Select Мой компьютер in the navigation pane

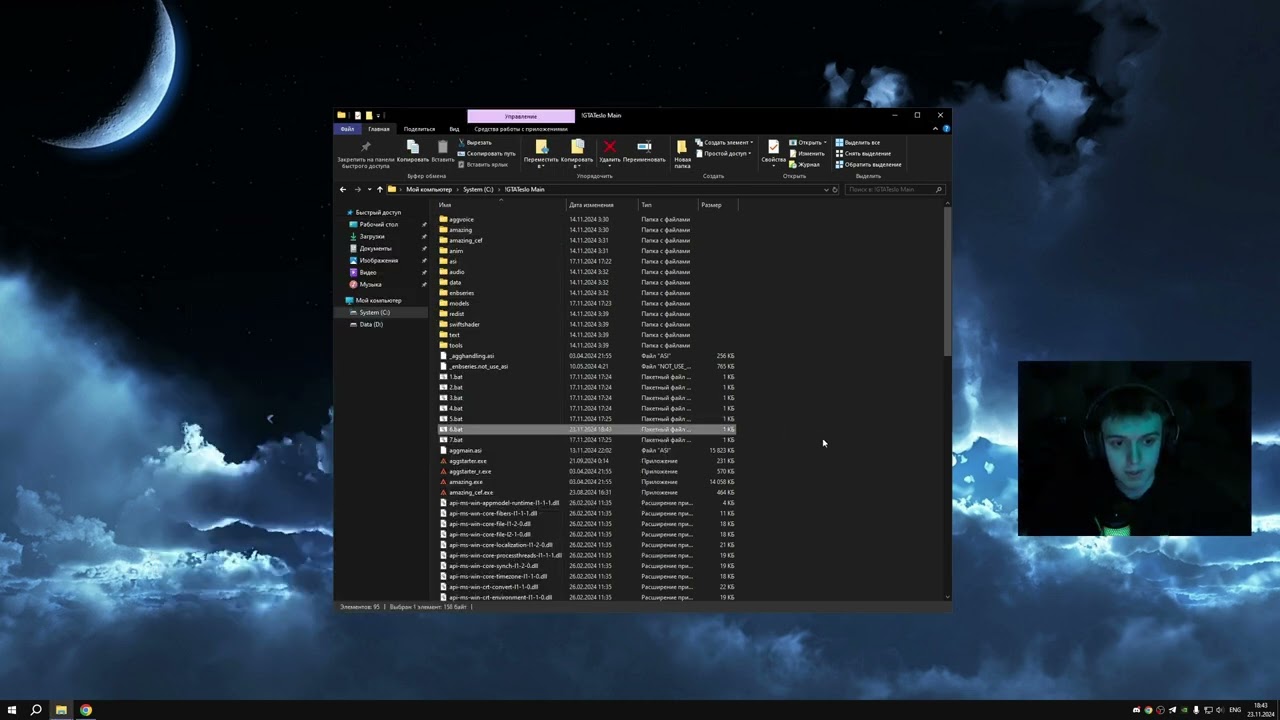tap(378, 300)
